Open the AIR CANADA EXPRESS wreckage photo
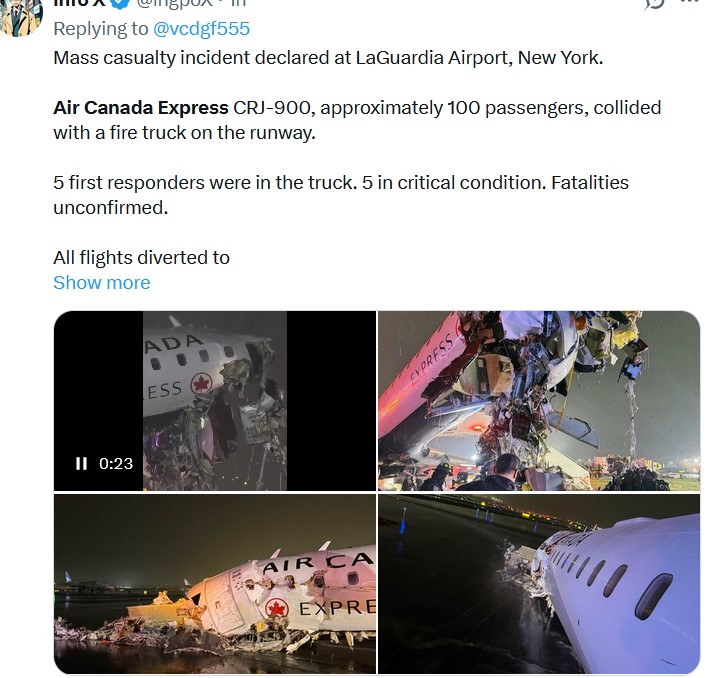The width and height of the screenshot is (711, 678). tap(215, 583)
